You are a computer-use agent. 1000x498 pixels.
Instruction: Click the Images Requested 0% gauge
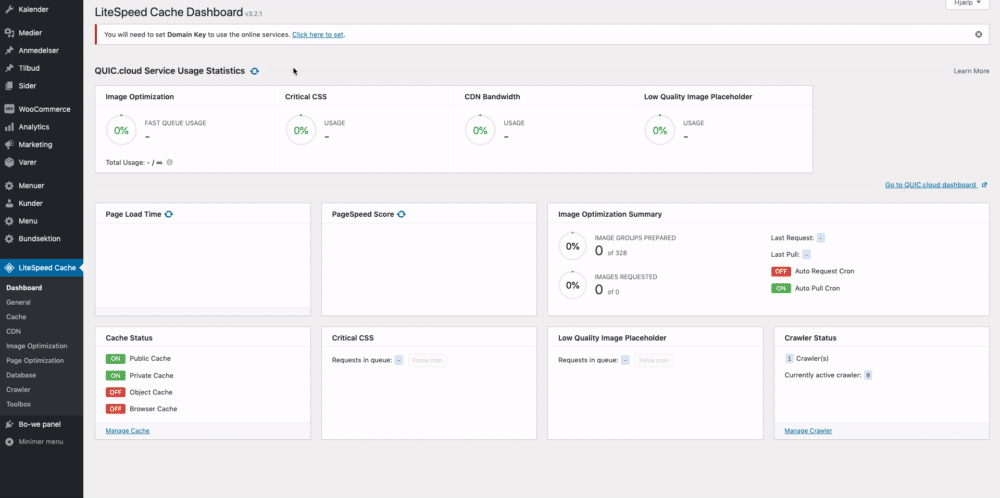573,285
